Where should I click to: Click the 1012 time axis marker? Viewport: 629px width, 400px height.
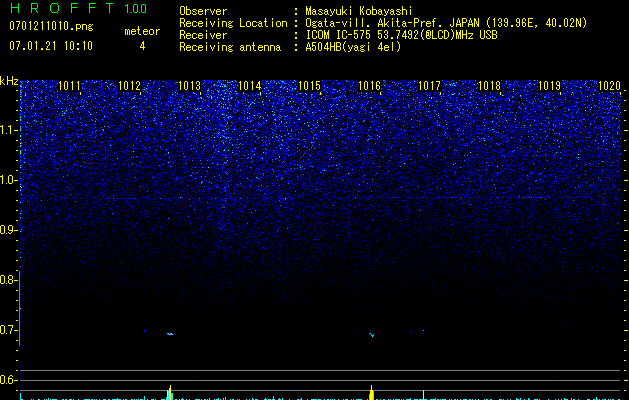[130, 86]
